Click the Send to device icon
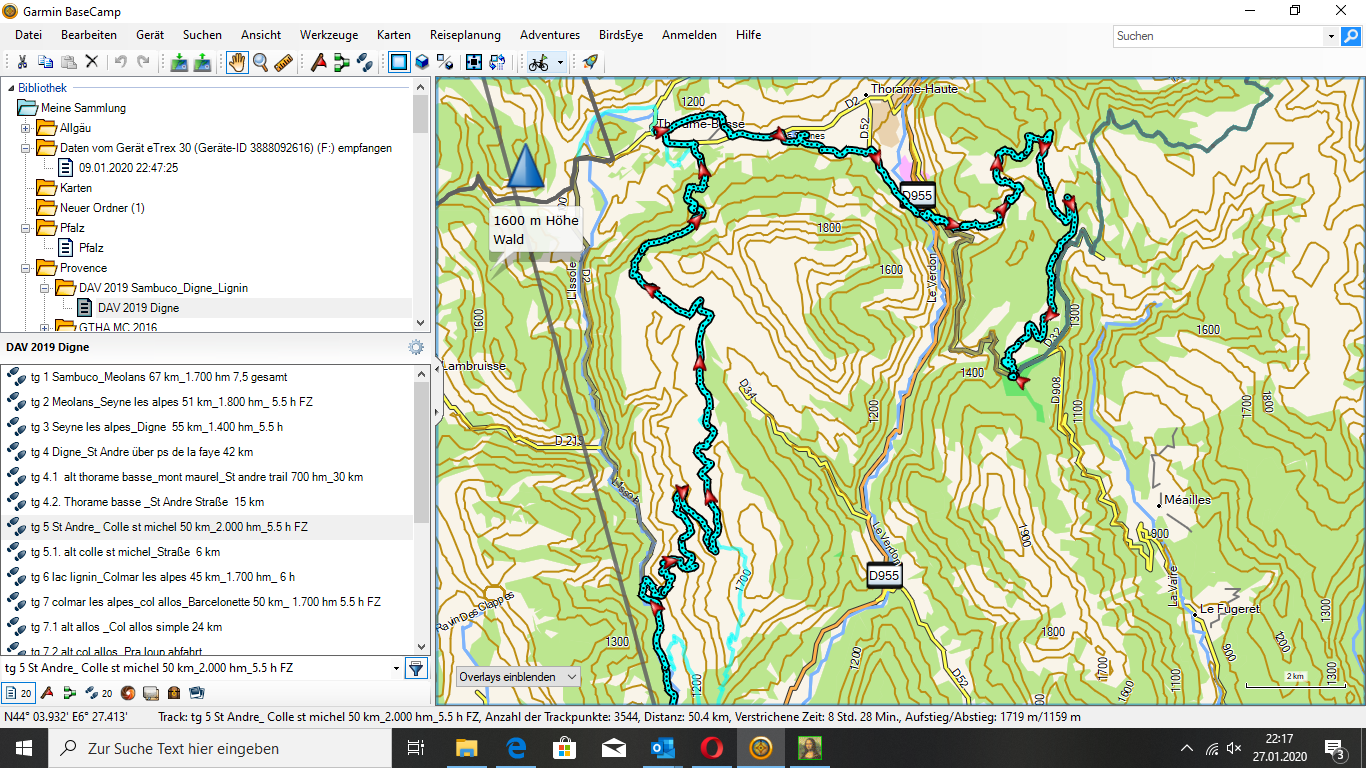1366x768 pixels. 179,62
